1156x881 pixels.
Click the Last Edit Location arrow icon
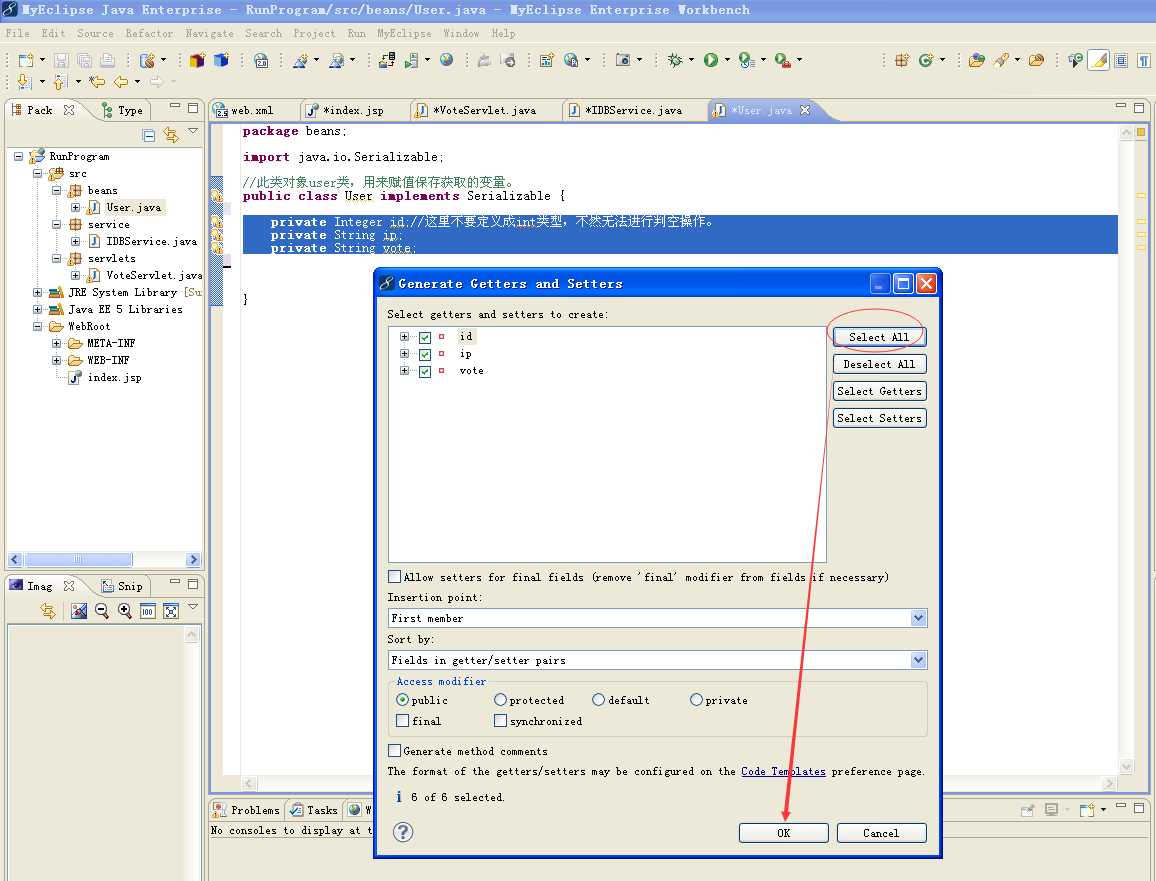pyautogui.click(x=97, y=82)
